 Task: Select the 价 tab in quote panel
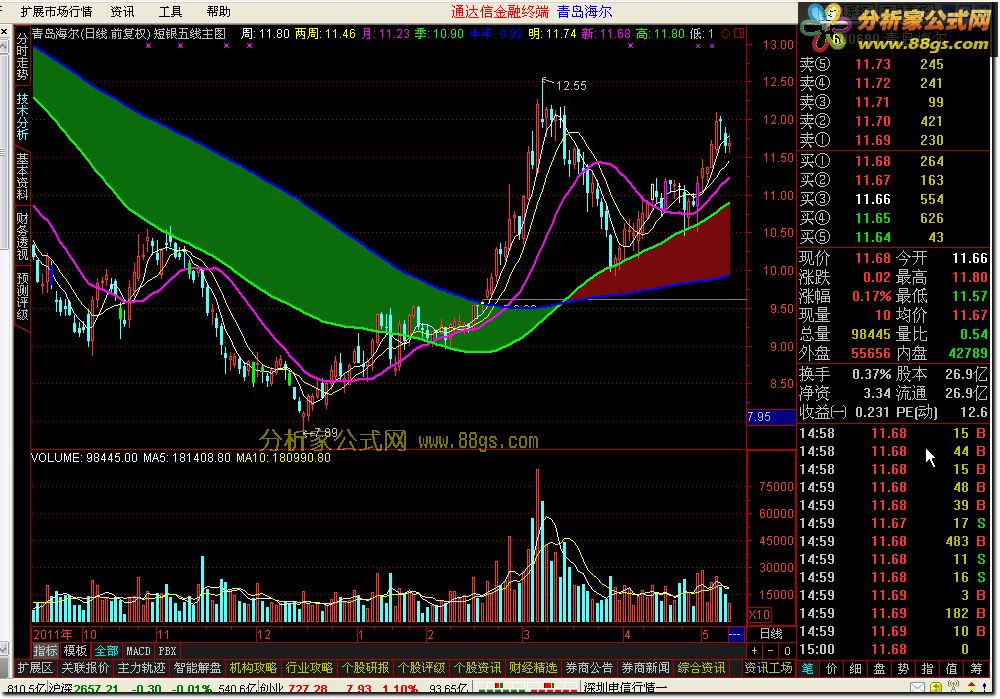point(832,668)
